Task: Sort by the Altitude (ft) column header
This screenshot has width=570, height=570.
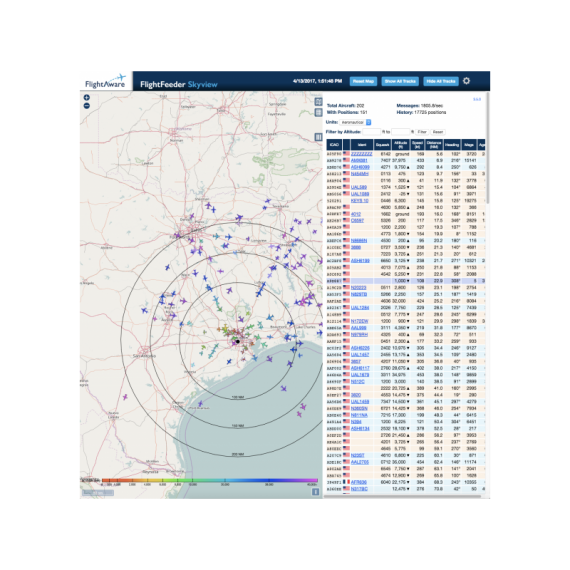Action: pos(401,145)
